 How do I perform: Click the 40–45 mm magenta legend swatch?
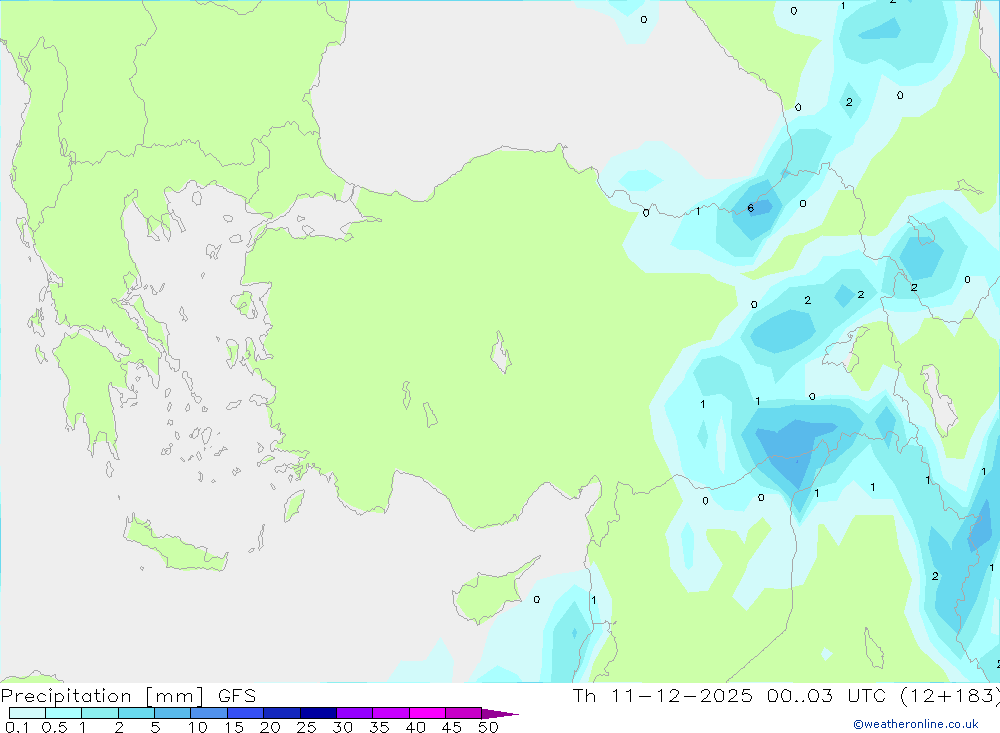(427, 713)
